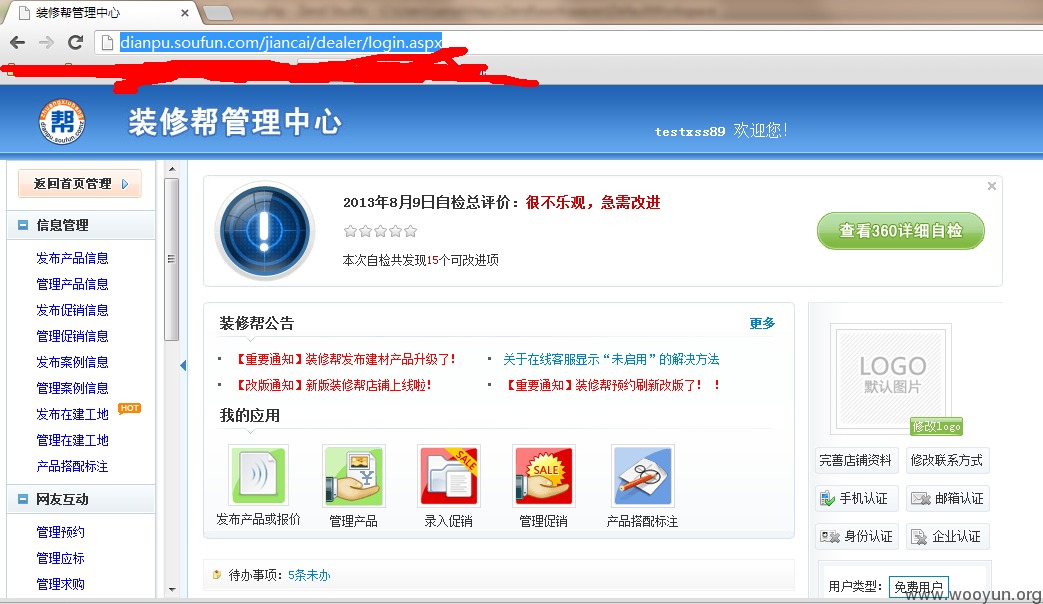Click 修改logo green label
The height and width of the screenshot is (604, 1043).
point(936,426)
